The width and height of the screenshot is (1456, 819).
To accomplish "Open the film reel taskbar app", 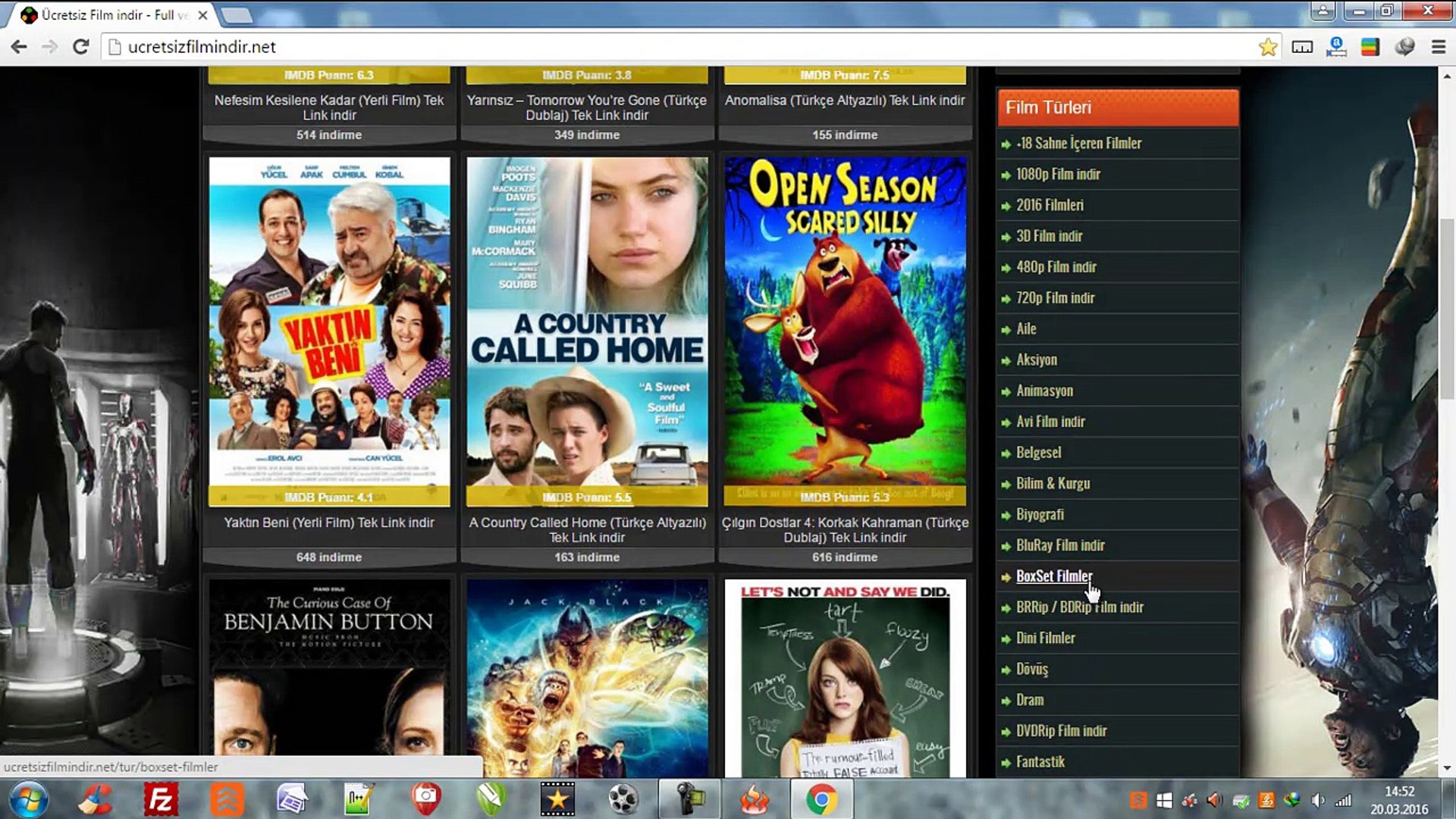I will [x=623, y=799].
